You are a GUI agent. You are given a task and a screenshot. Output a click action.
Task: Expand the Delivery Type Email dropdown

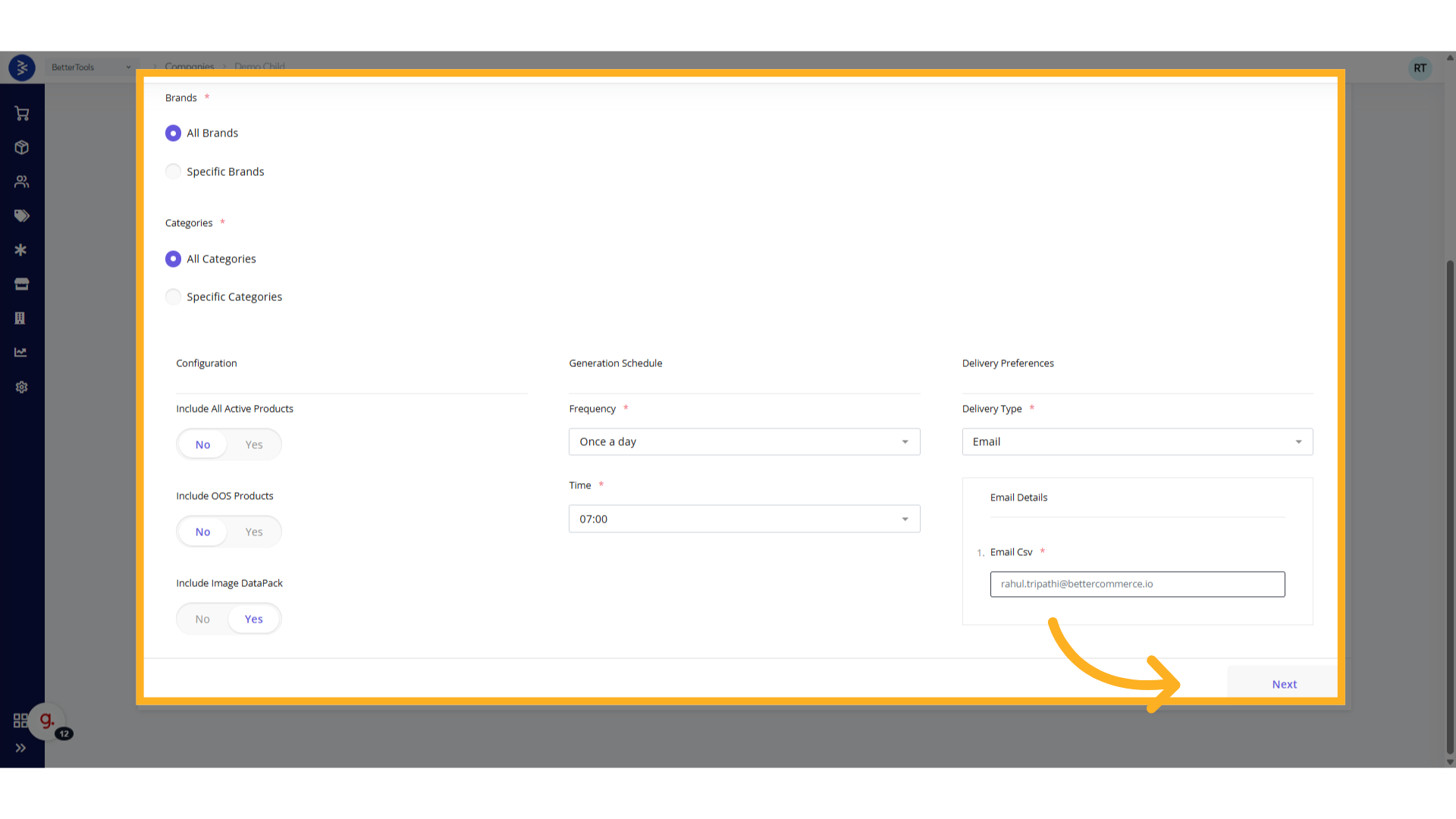[x=1136, y=441]
